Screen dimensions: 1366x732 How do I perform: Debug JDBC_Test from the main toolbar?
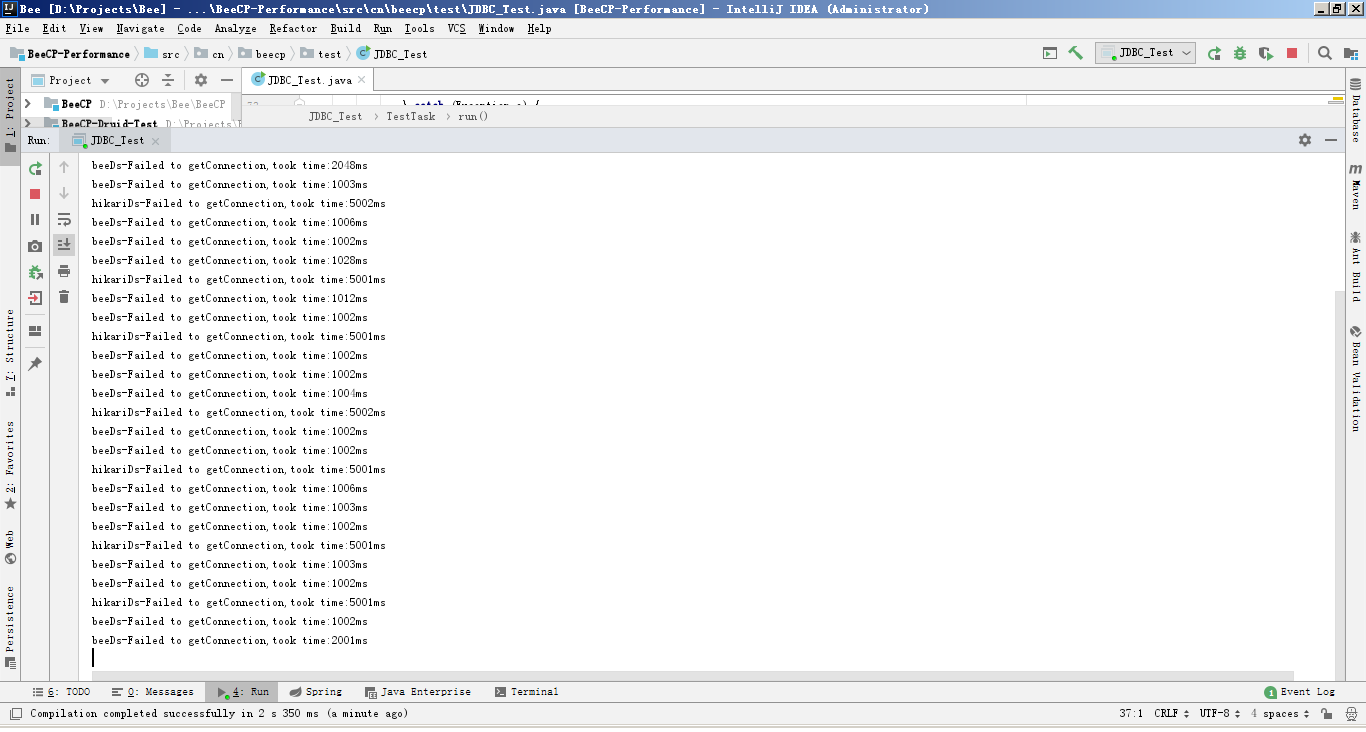1240,54
